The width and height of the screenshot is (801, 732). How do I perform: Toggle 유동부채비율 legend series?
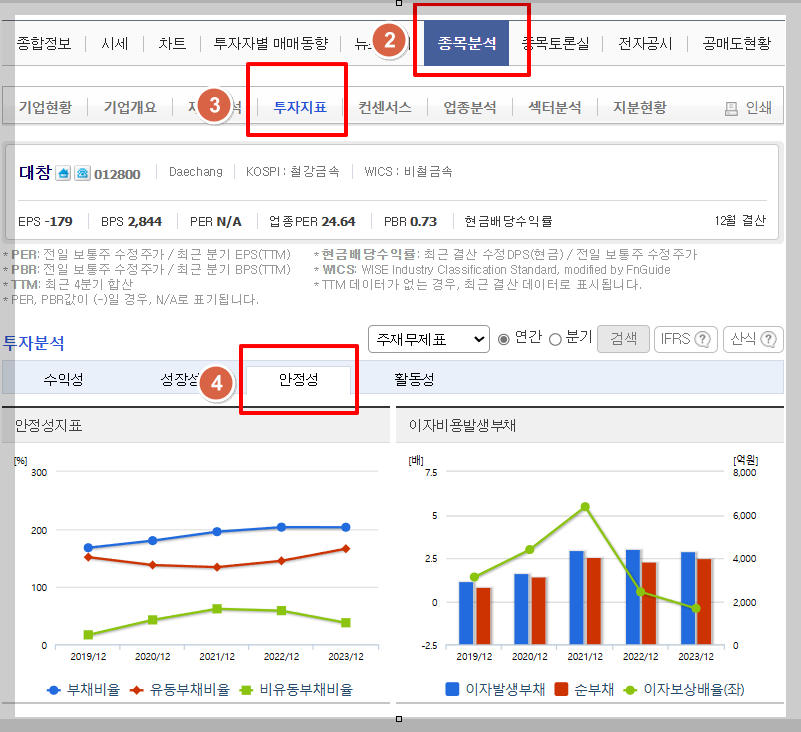tap(179, 690)
